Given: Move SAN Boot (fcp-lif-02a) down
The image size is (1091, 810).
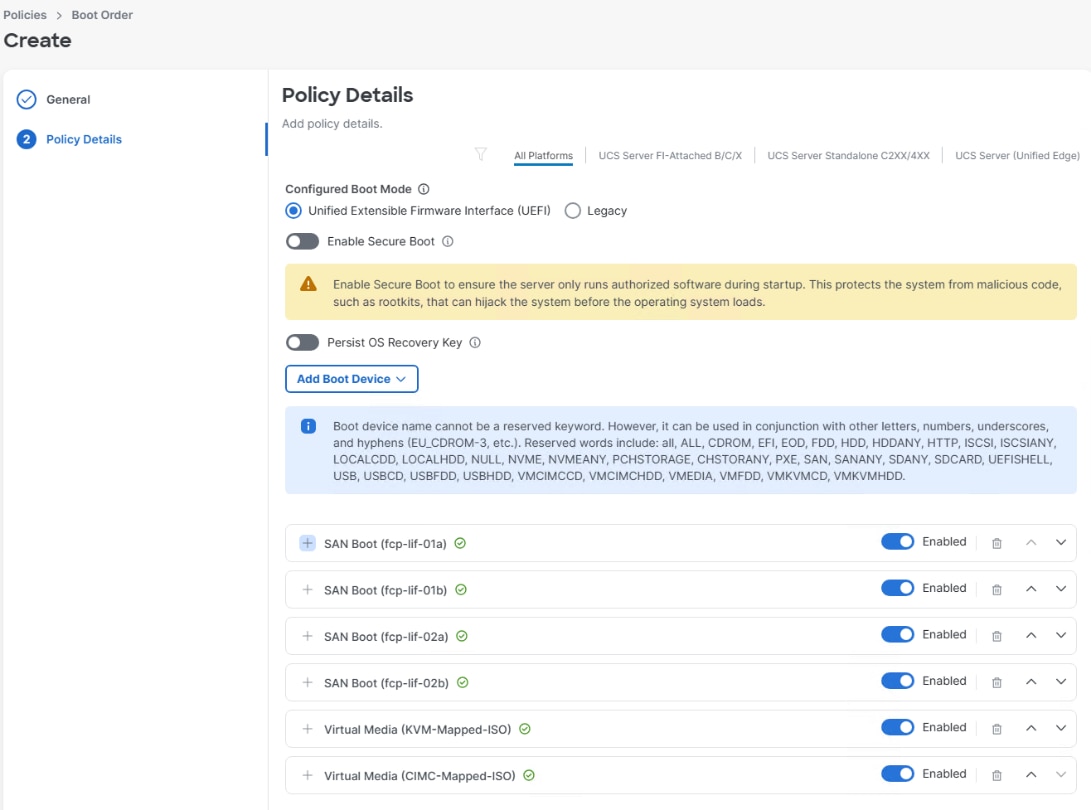Looking at the screenshot, I should click(1060, 635).
